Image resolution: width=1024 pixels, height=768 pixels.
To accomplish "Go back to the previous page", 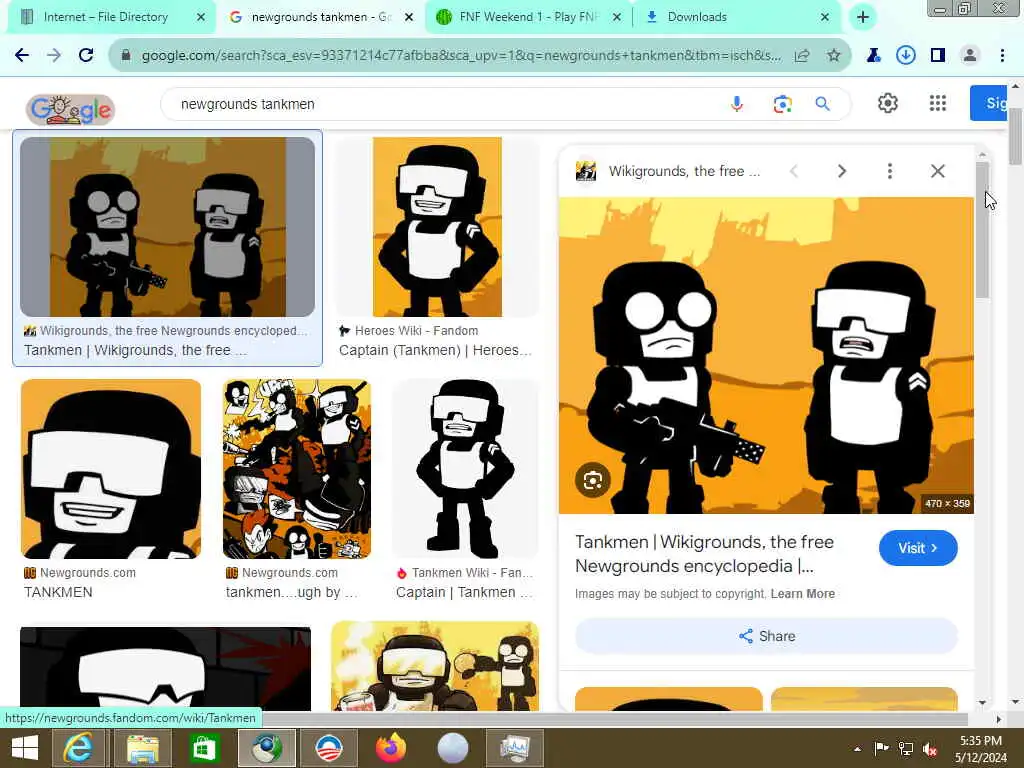I will [22, 56].
